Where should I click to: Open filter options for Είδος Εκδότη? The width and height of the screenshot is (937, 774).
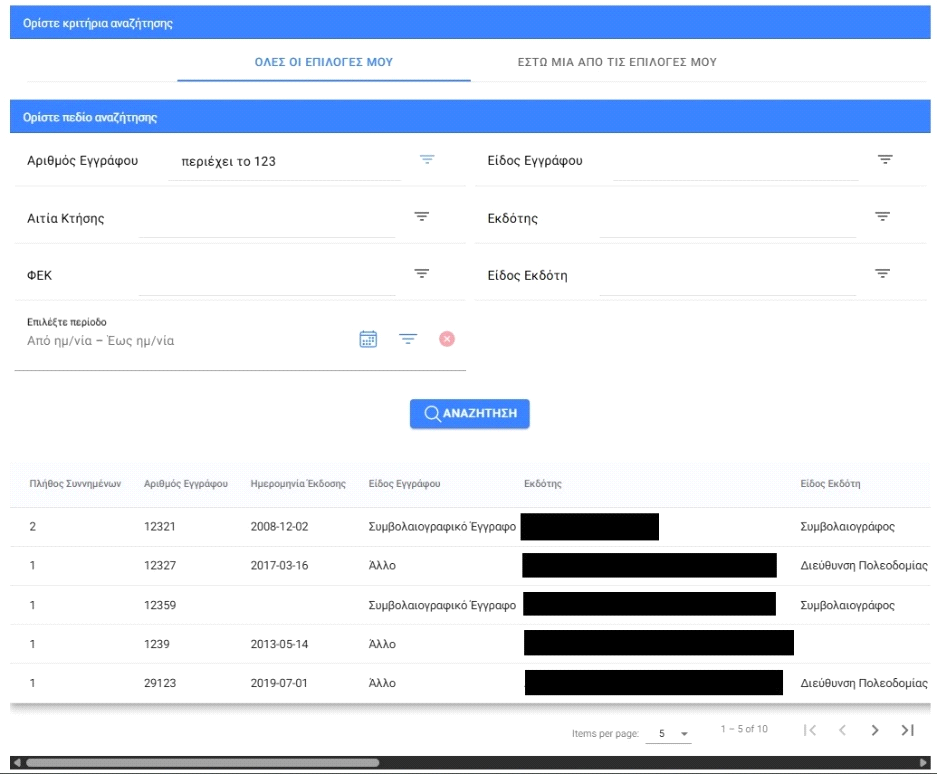(x=882, y=274)
